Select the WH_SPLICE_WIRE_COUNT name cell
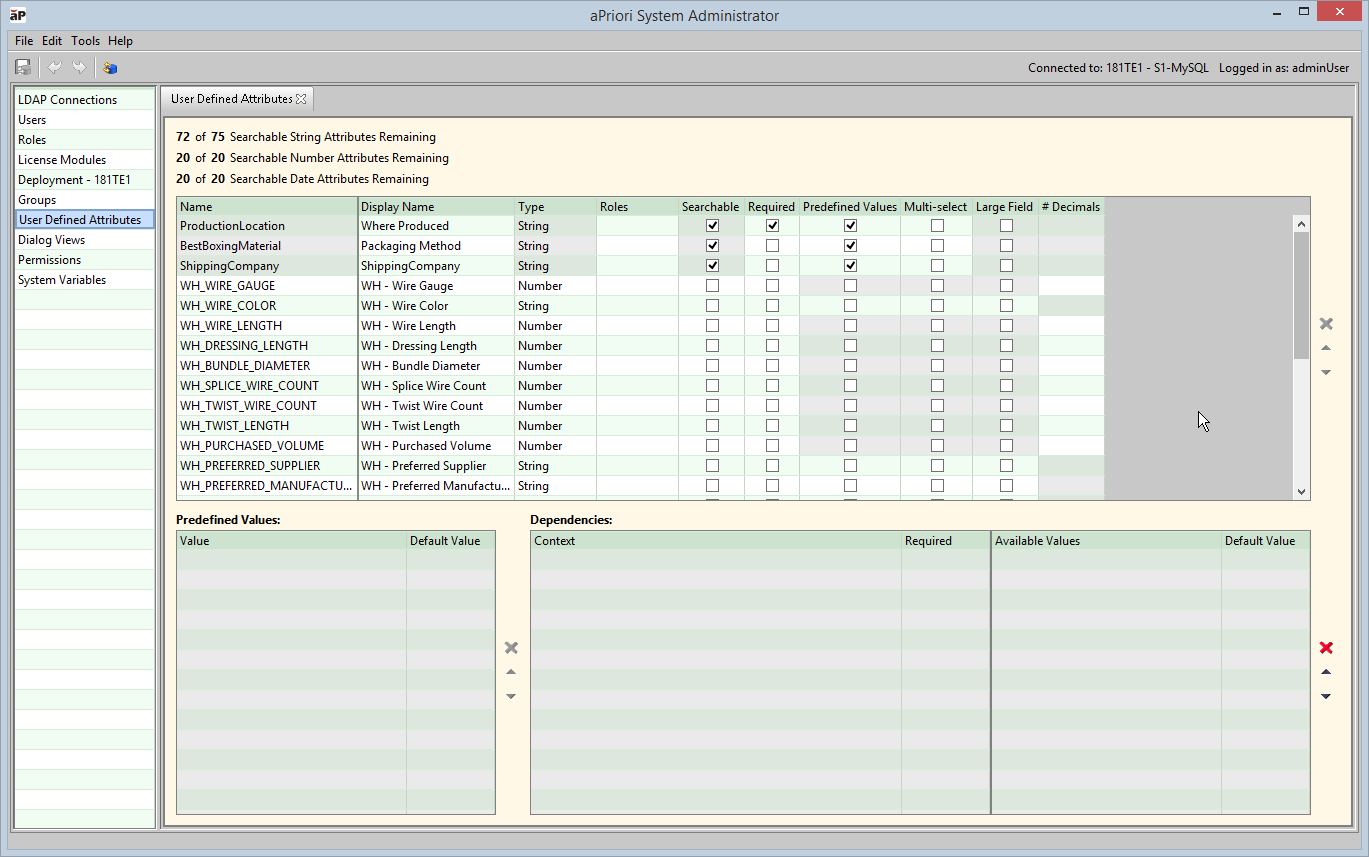Image resolution: width=1369 pixels, height=857 pixels. pyautogui.click(x=267, y=386)
